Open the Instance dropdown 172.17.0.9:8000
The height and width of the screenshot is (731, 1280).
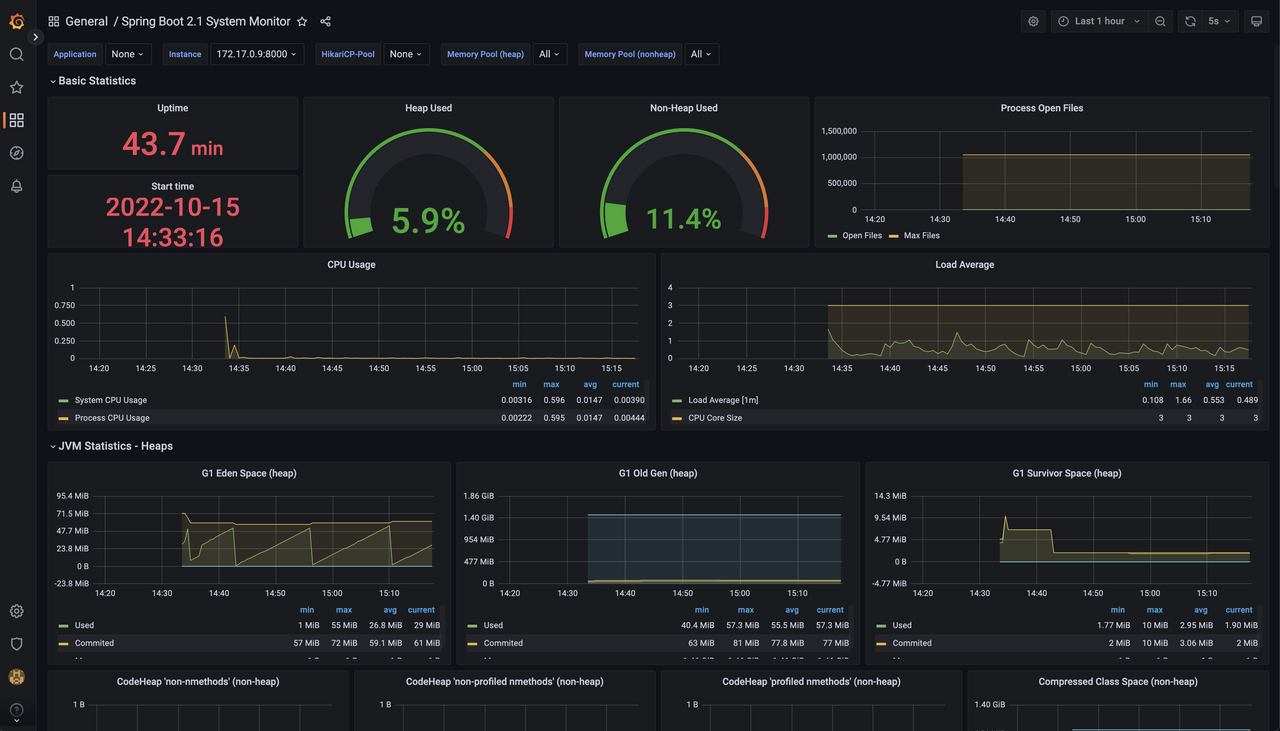[x=257, y=54]
